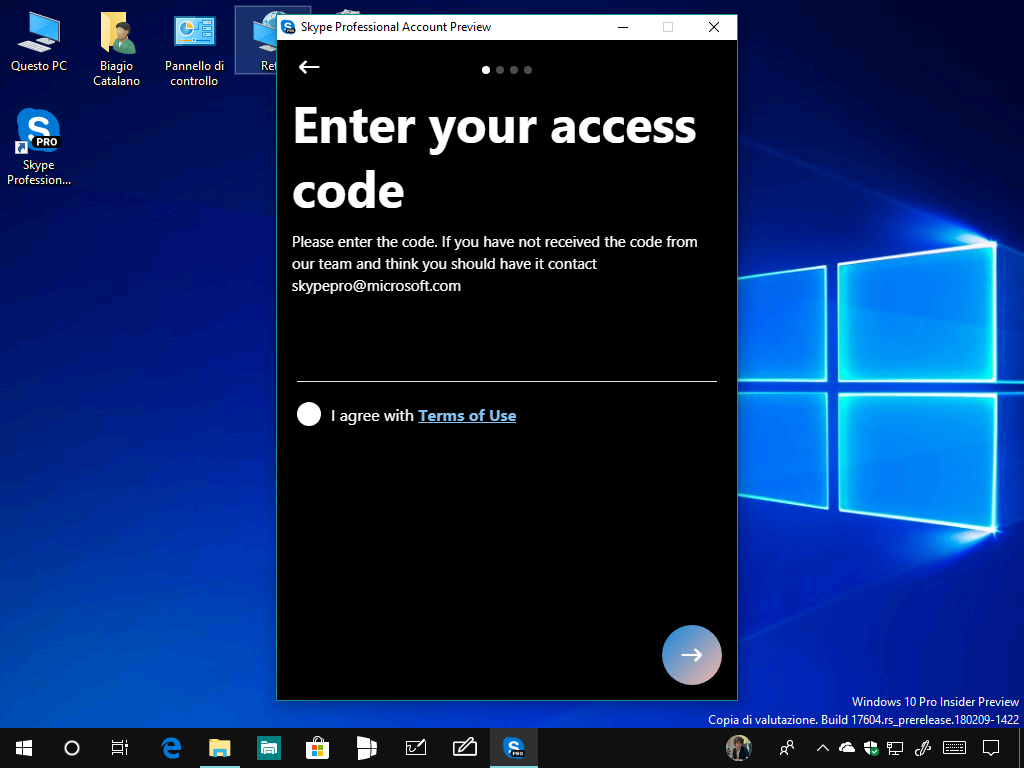The image size is (1024, 768).
Task: Open the People button on taskbar
Action: (787, 748)
